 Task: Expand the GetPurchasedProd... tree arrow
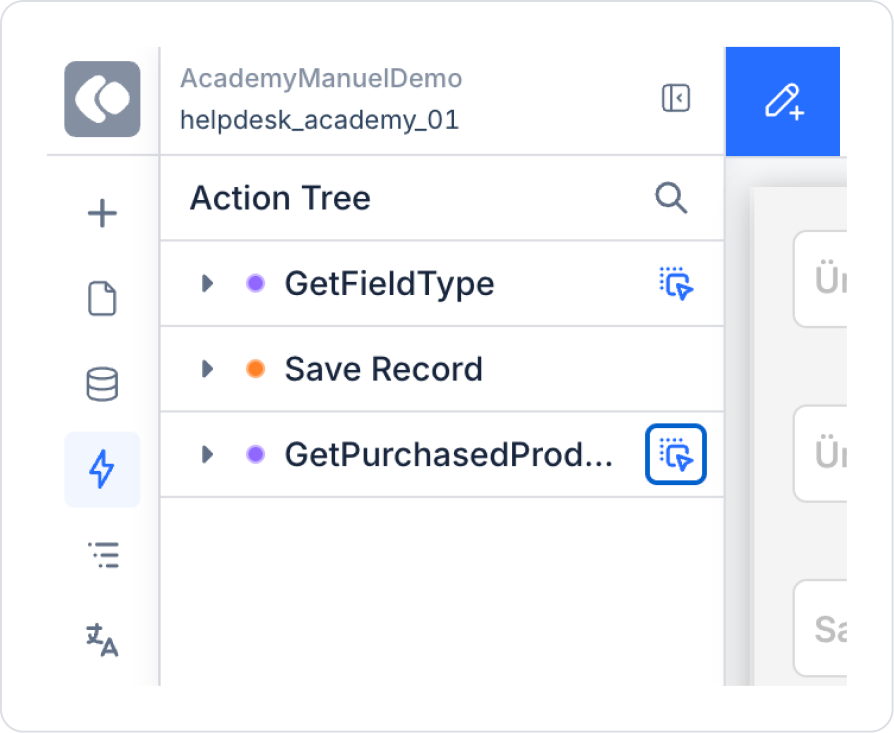click(208, 454)
